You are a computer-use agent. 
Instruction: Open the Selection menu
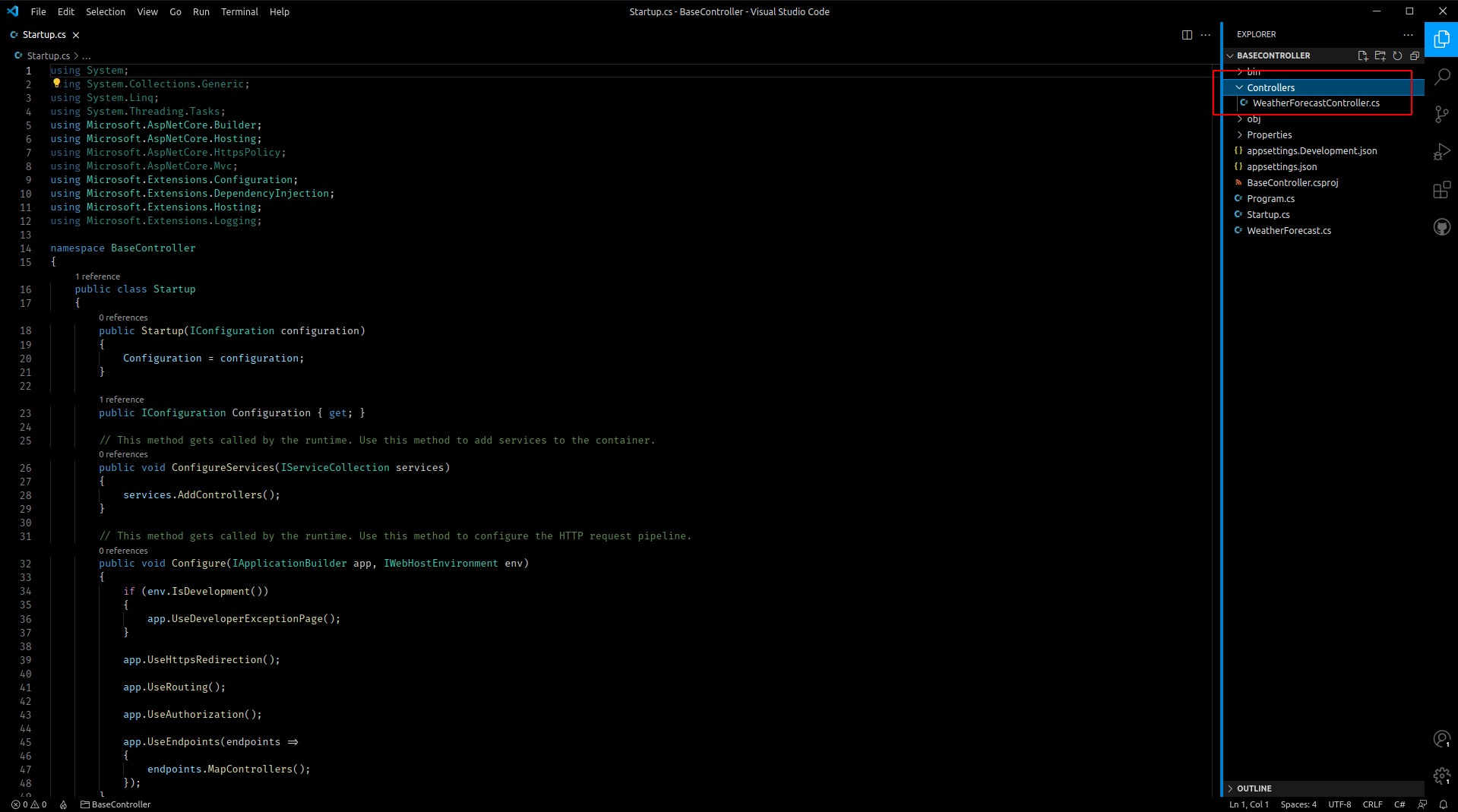(106, 11)
